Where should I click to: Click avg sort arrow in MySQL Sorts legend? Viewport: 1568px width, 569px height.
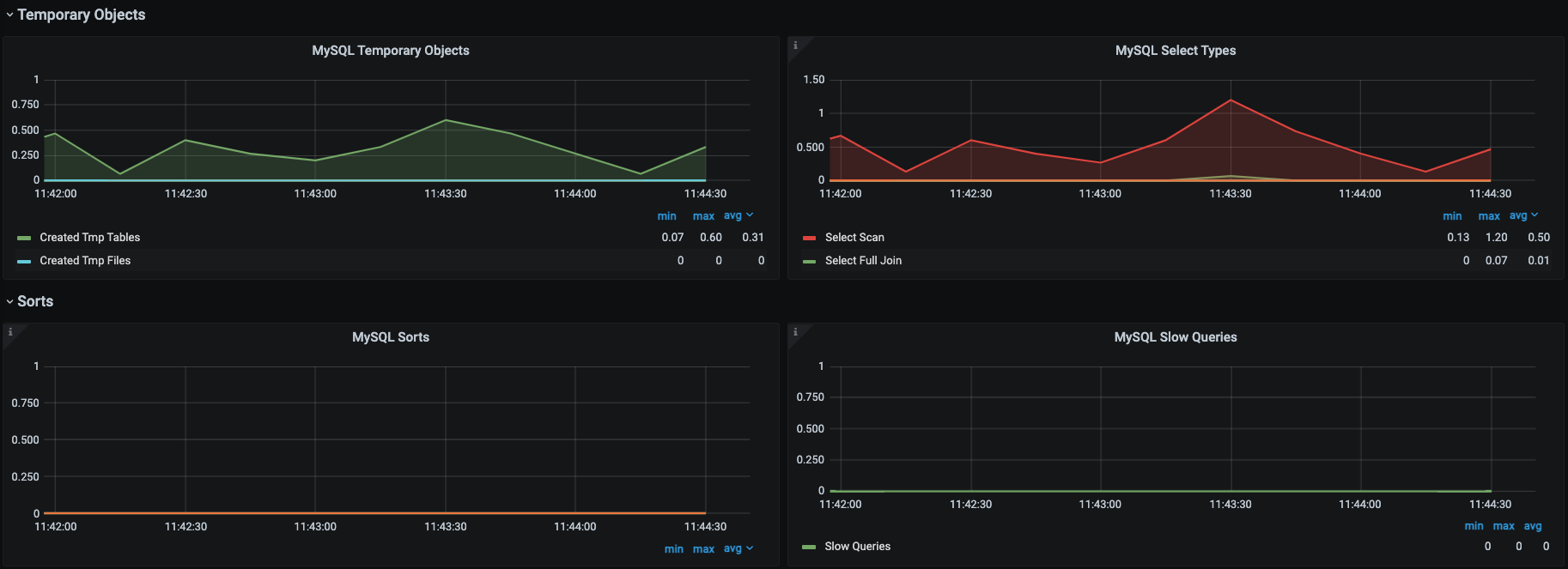click(750, 548)
